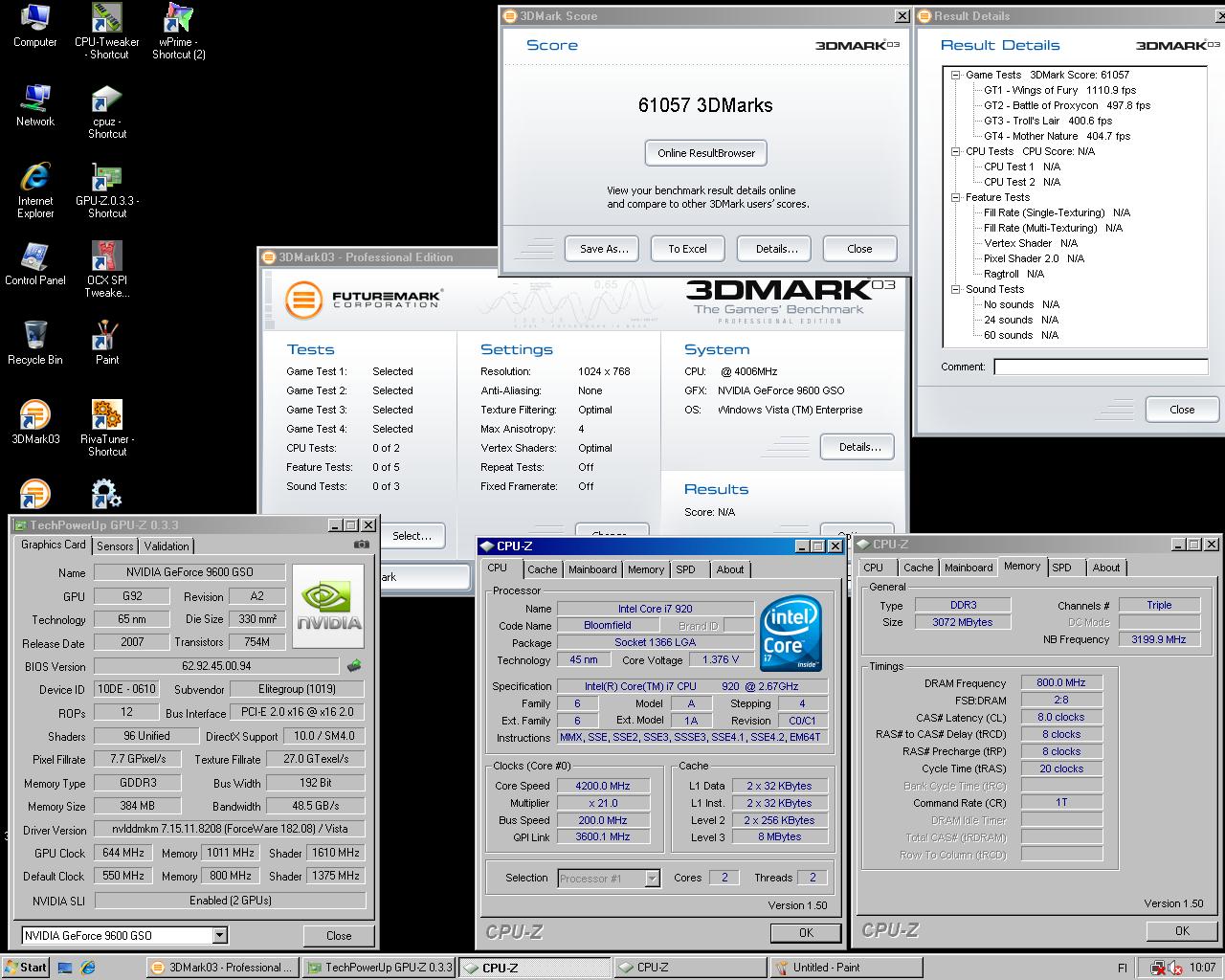1225x980 pixels.
Task: Click the Save As... button
Action: pos(604,249)
